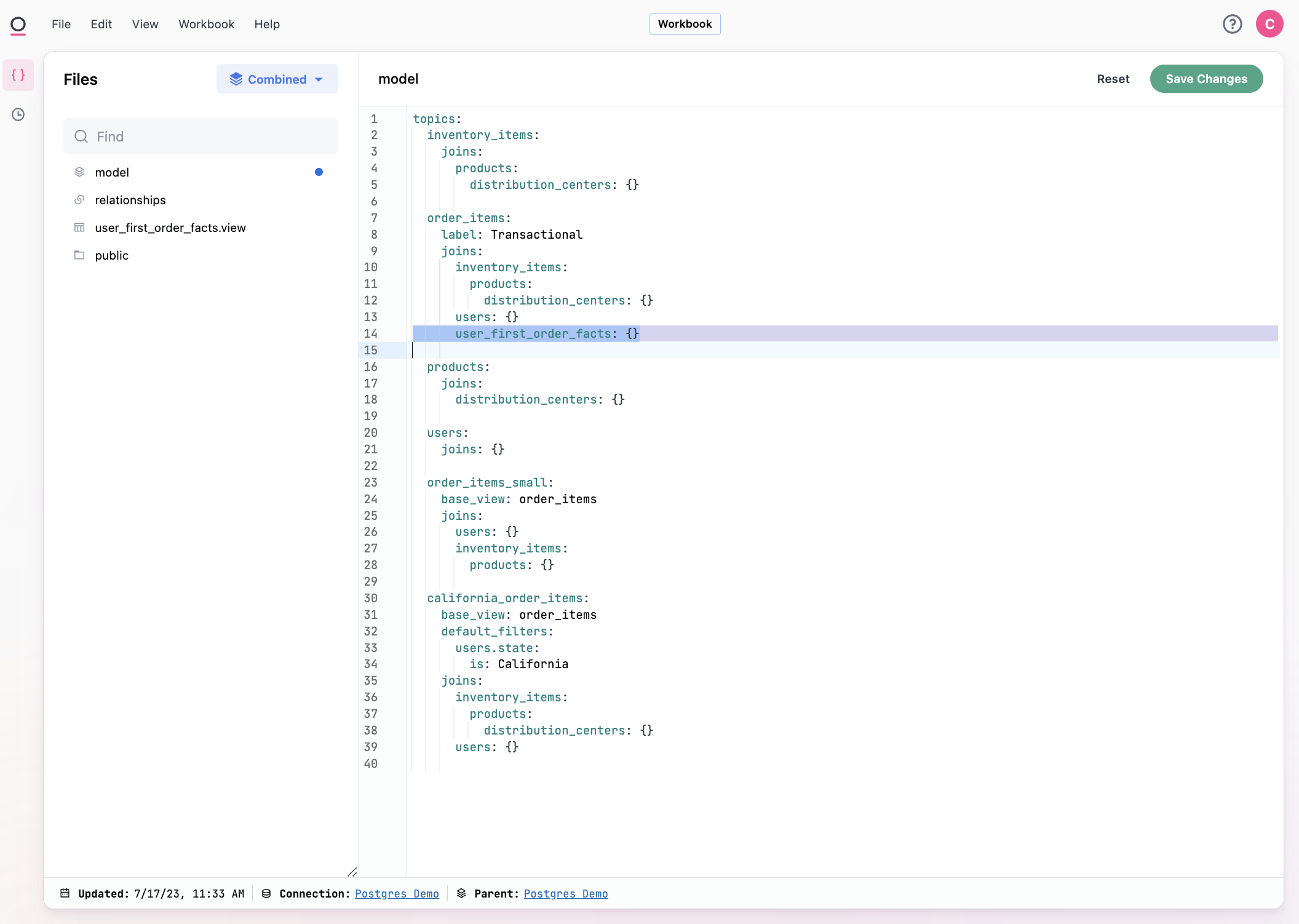Click the help question mark icon
1299x924 pixels.
coord(1232,24)
